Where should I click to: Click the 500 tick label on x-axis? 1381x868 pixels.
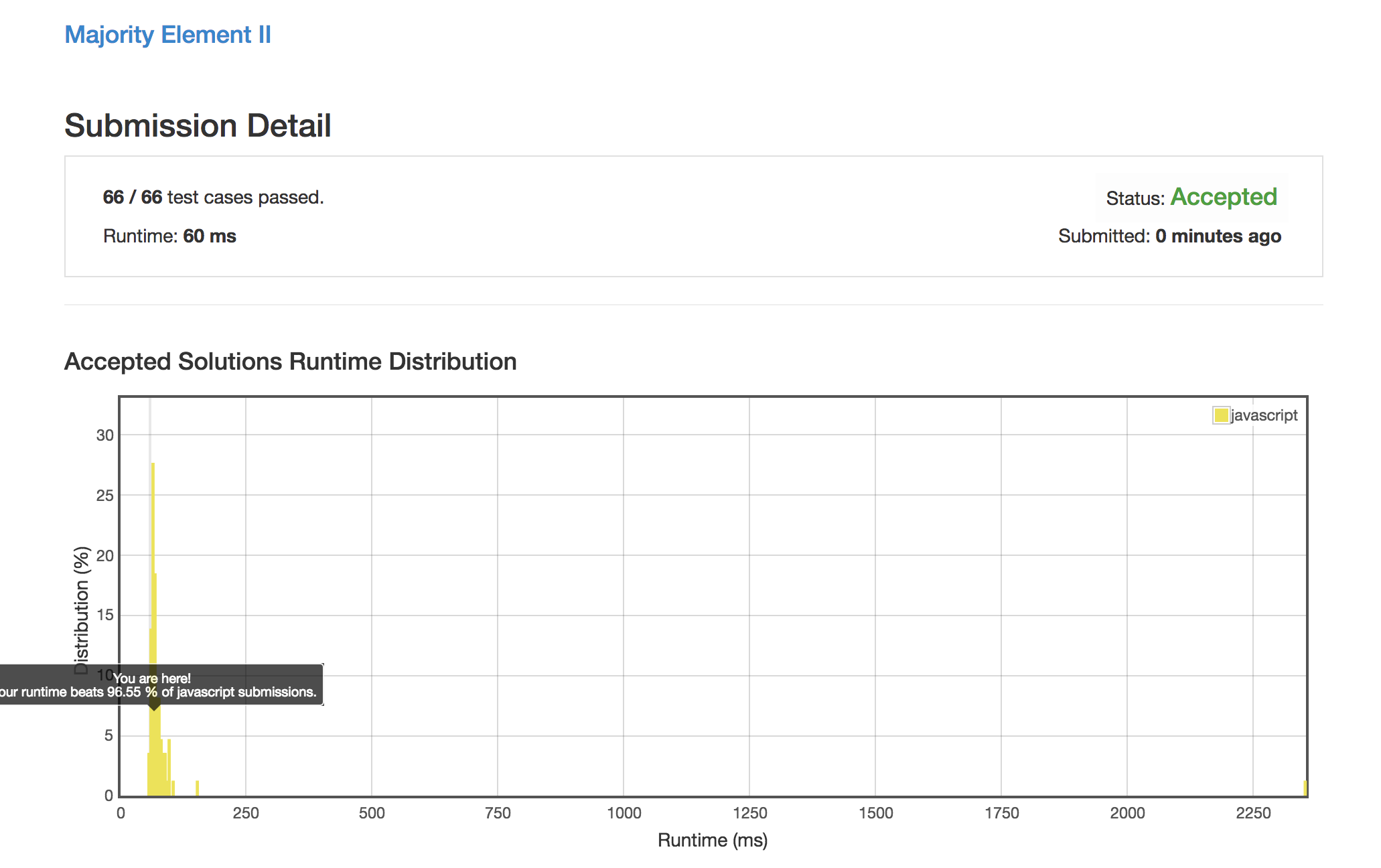[x=372, y=813]
